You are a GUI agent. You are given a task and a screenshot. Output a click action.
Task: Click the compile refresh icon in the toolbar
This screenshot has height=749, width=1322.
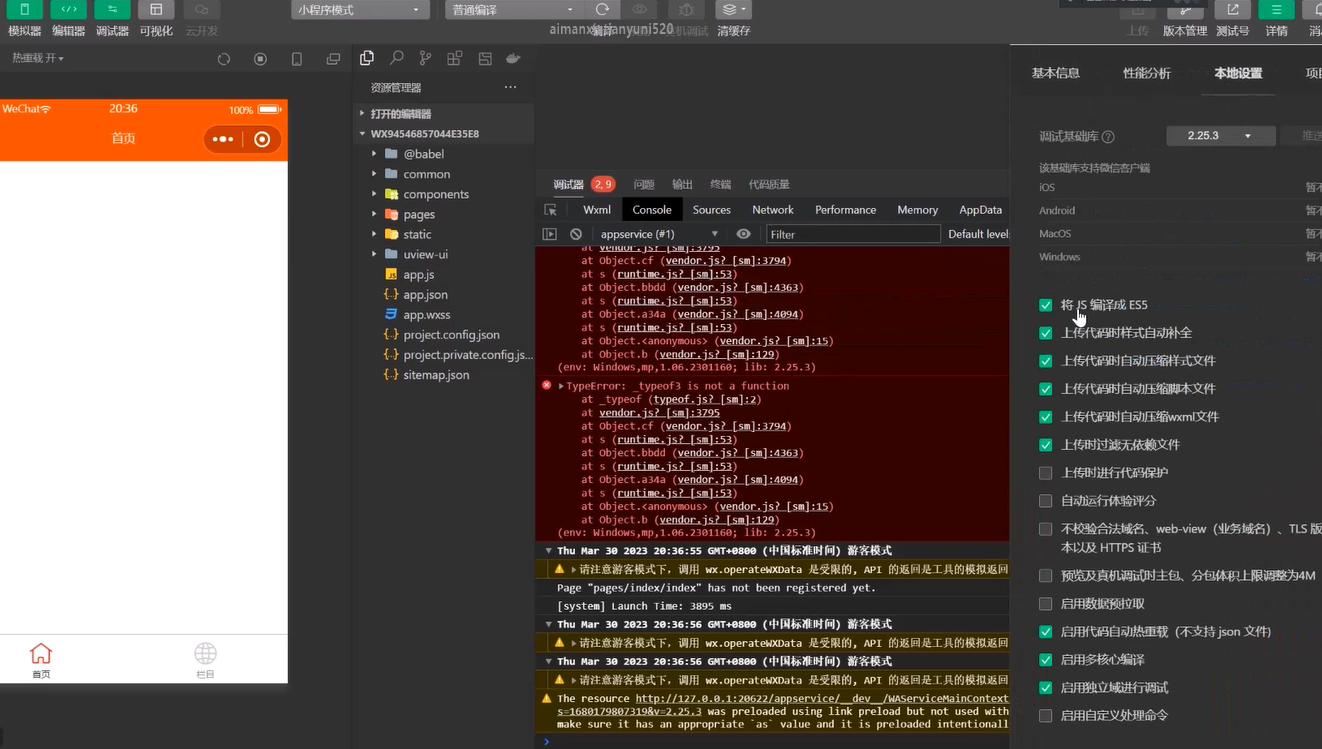(x=602, y=9)
